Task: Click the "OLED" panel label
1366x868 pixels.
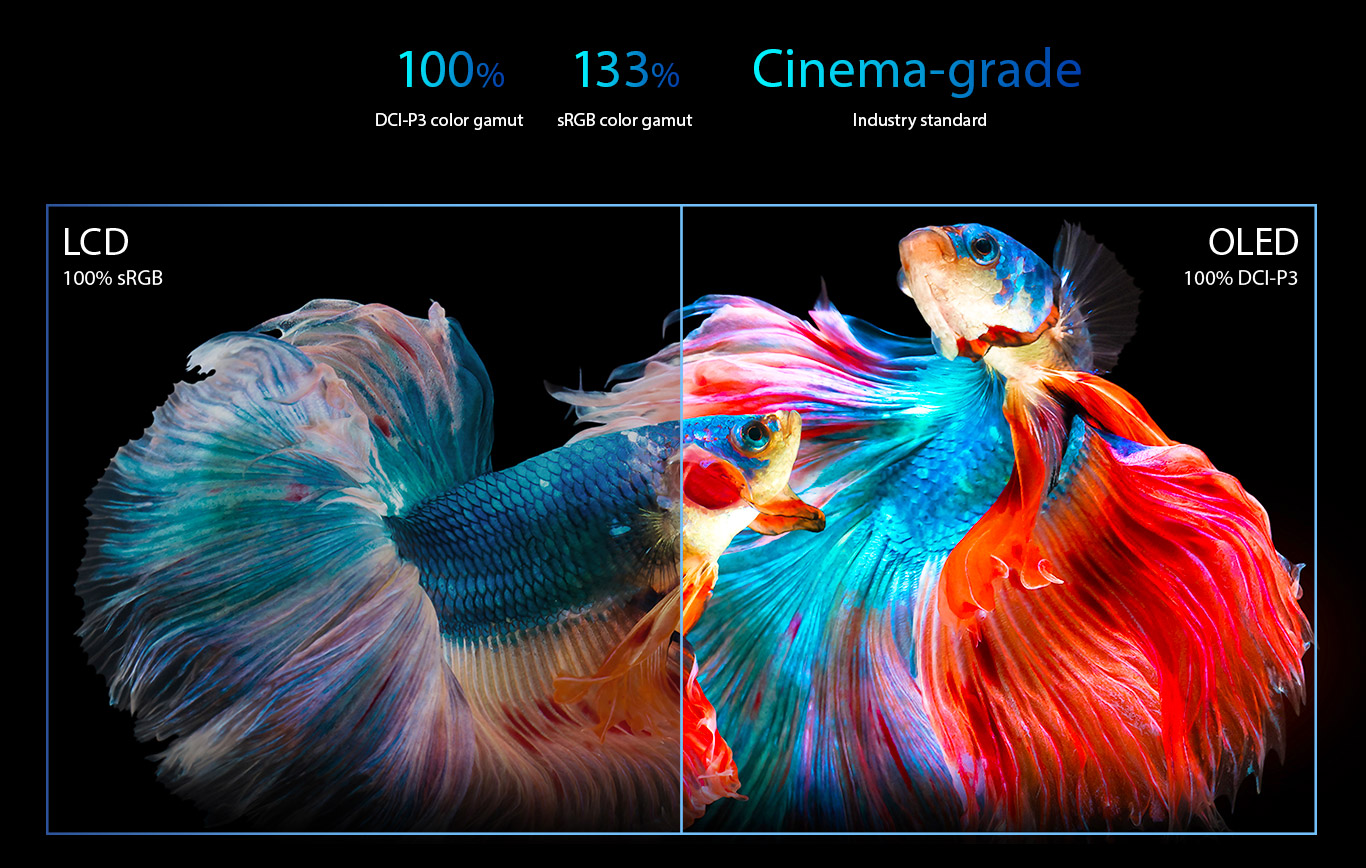Action: 1253,243
